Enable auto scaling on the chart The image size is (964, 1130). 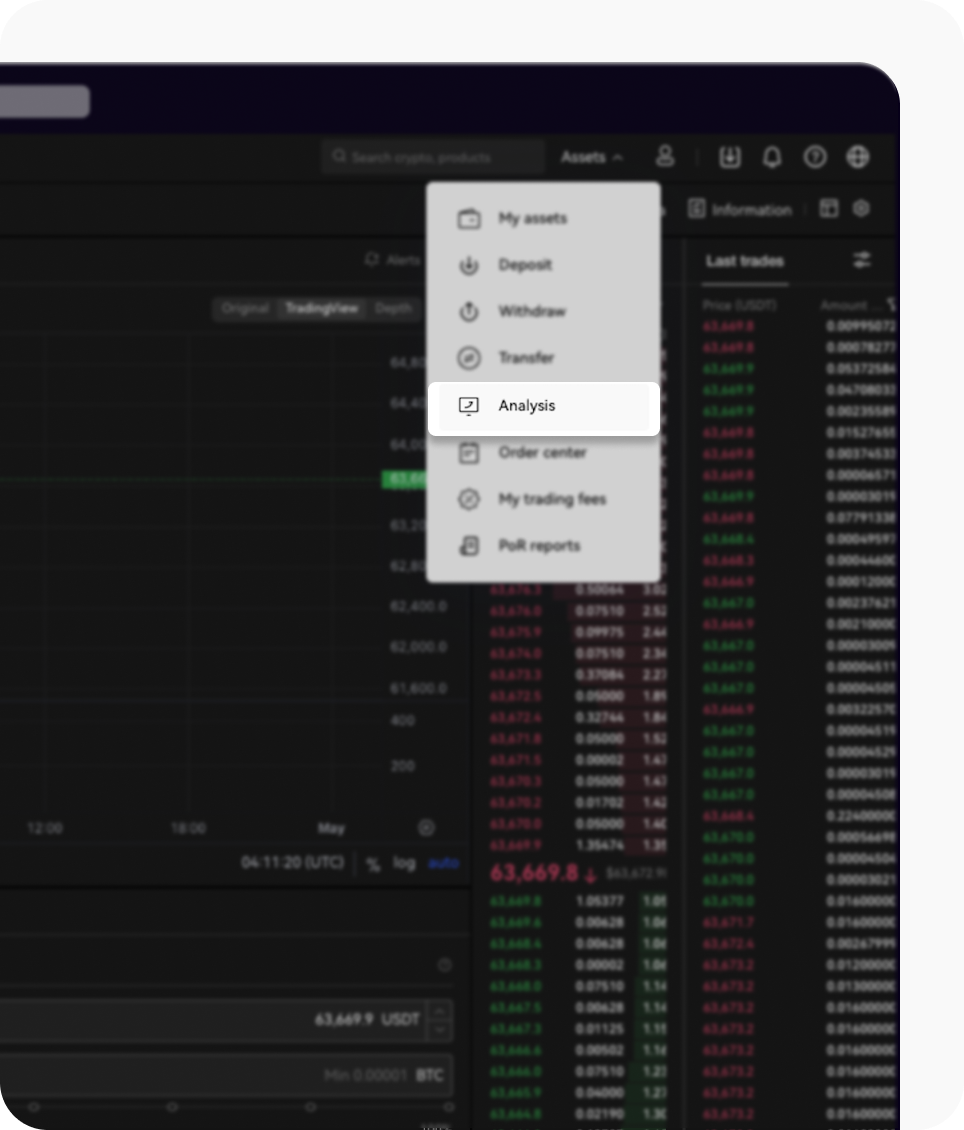(442, 863)
